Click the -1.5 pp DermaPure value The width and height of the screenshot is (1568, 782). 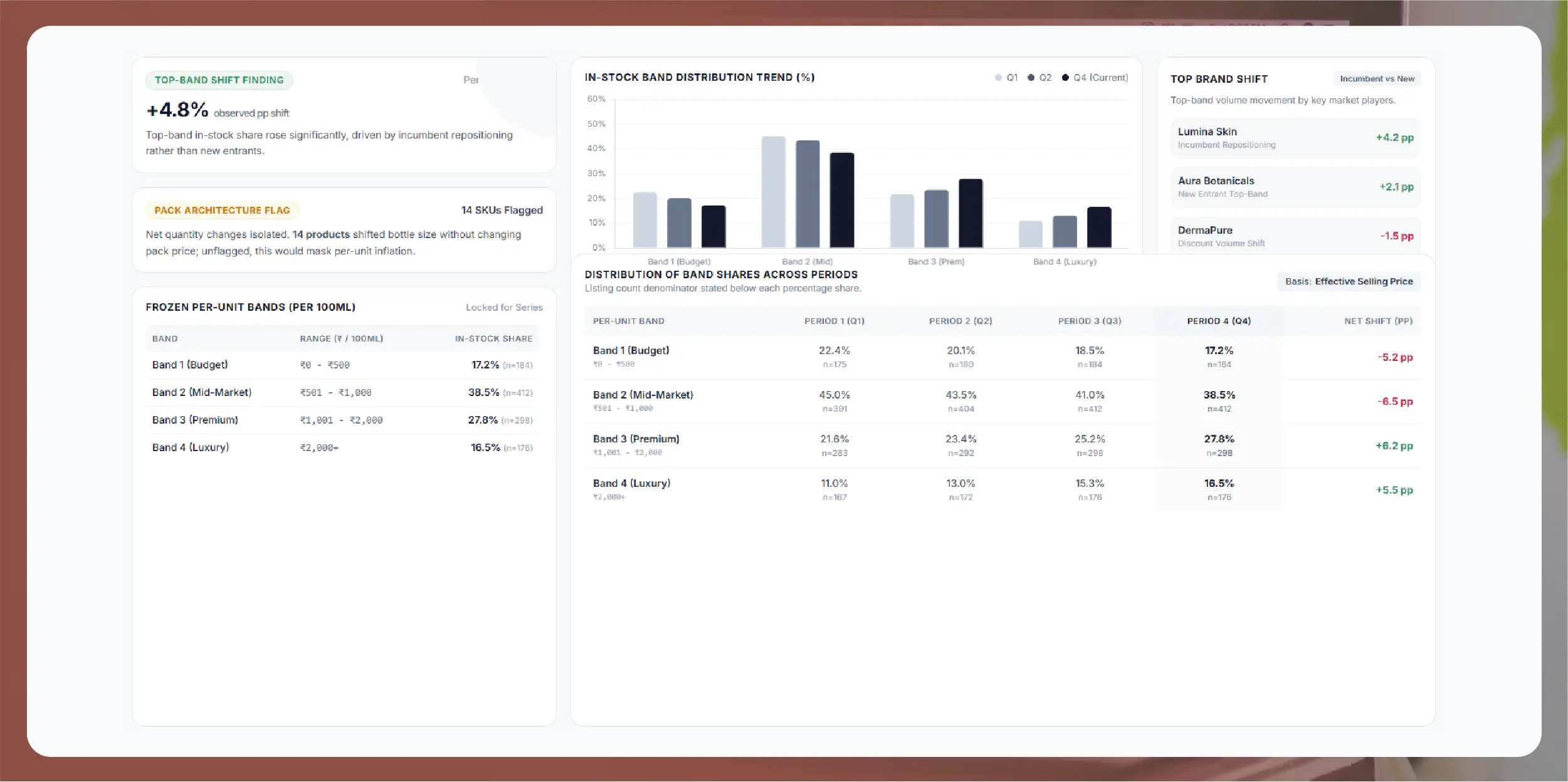pos(1397,236)
